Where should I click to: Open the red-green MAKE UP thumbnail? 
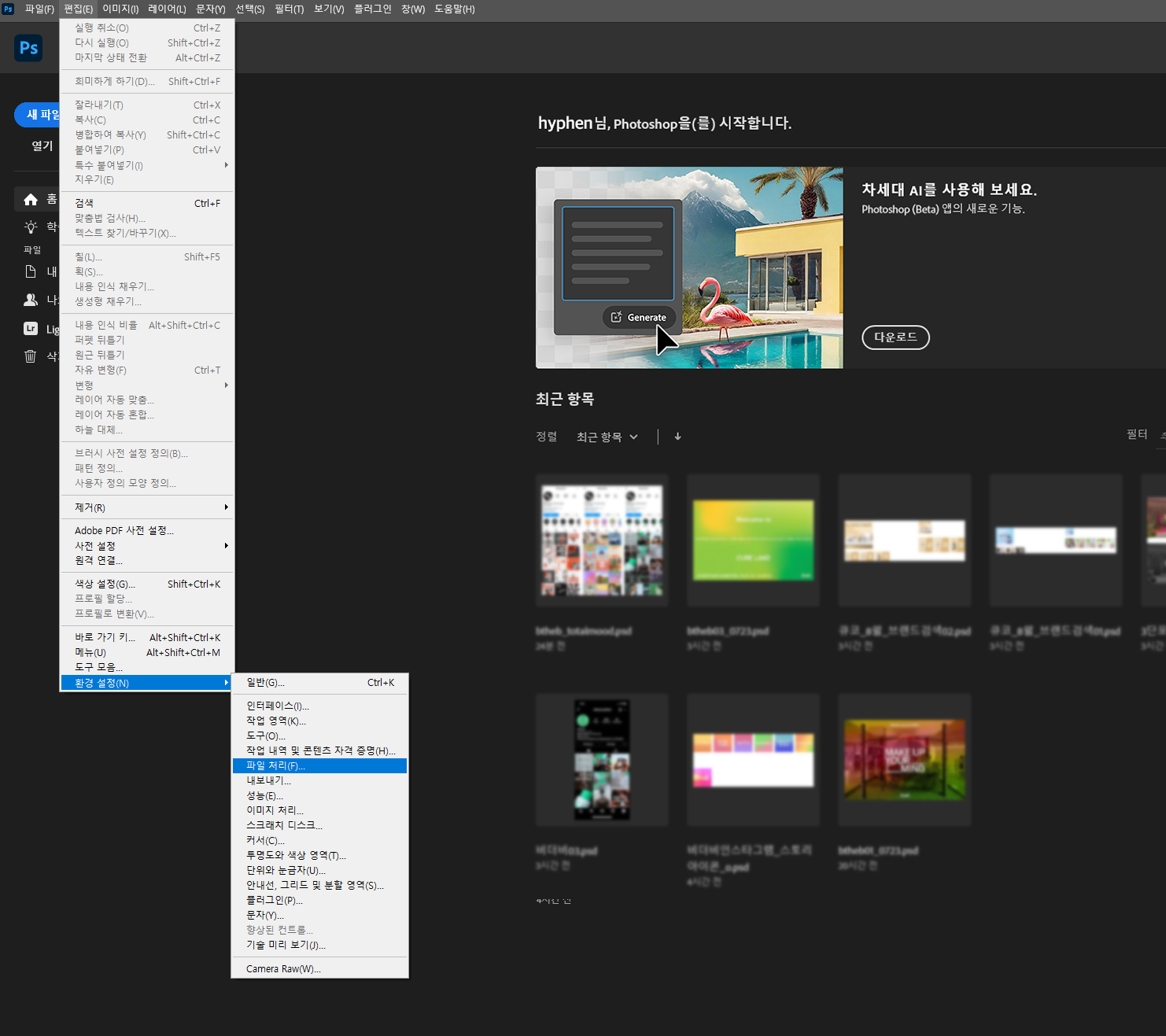[904, 760]
